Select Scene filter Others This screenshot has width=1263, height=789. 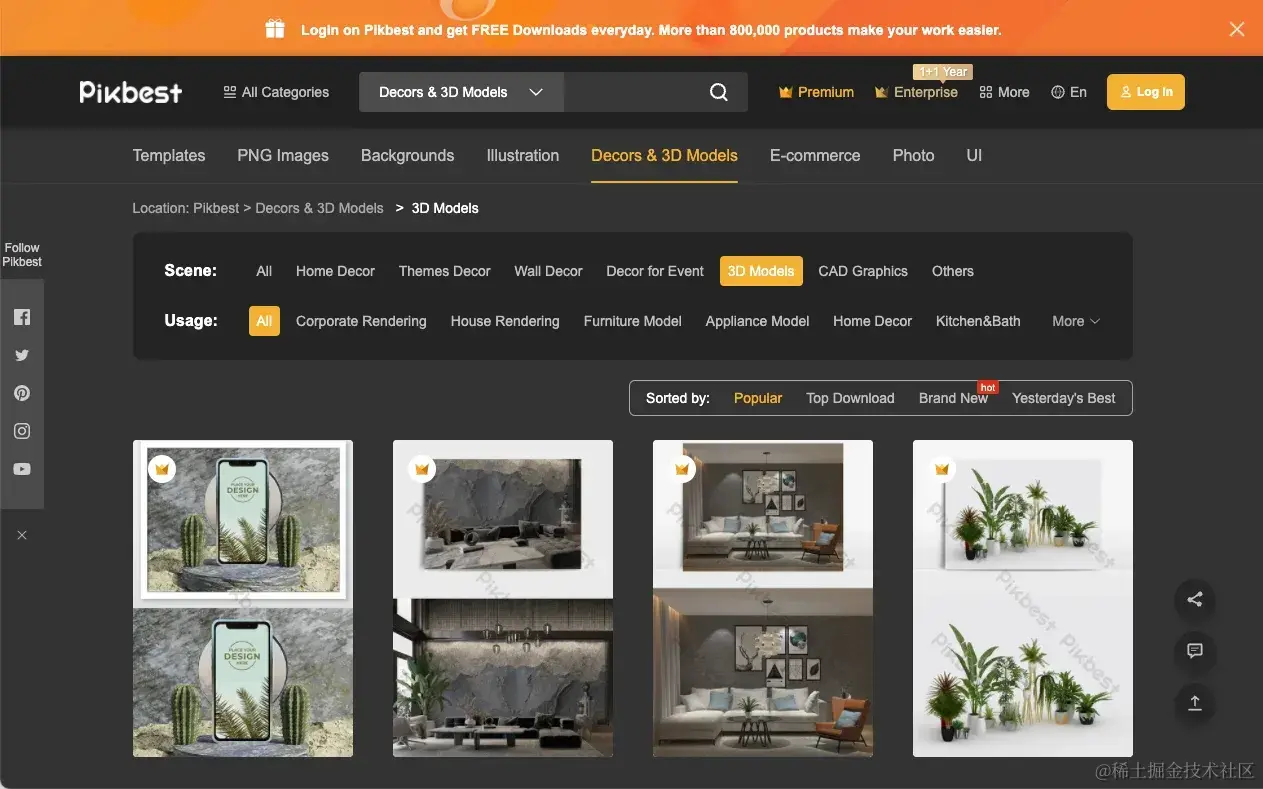pos(952,271)
